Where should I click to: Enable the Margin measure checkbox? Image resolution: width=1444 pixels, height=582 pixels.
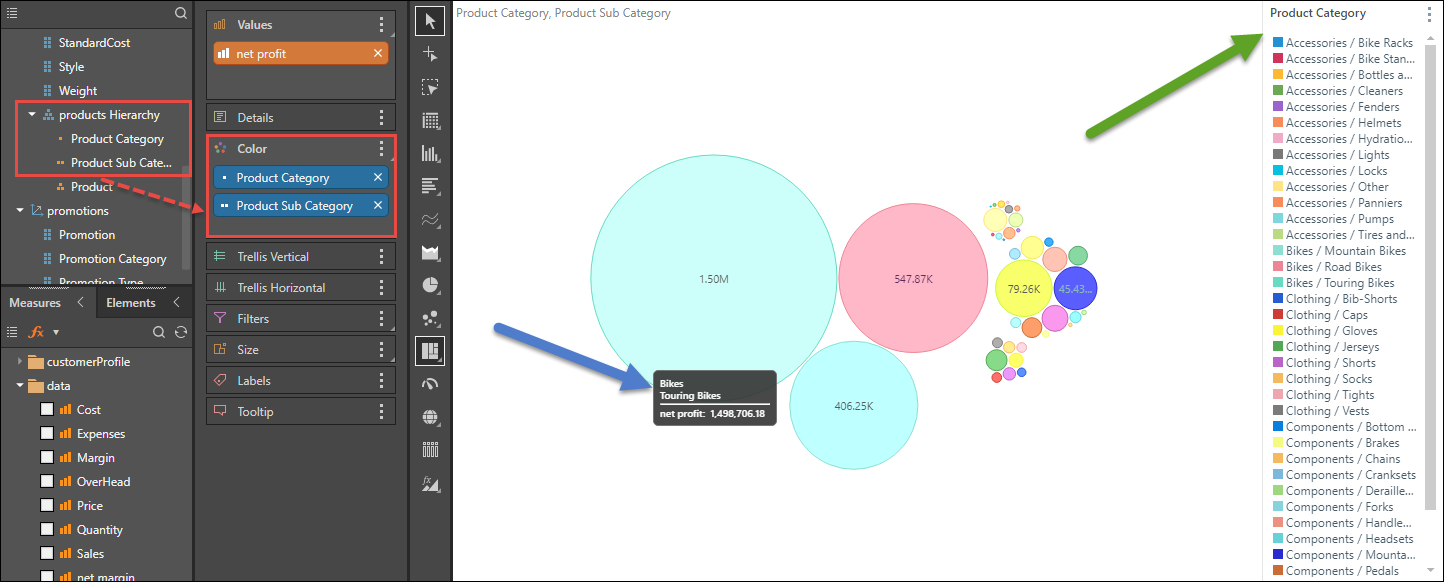tap(47, 458)
